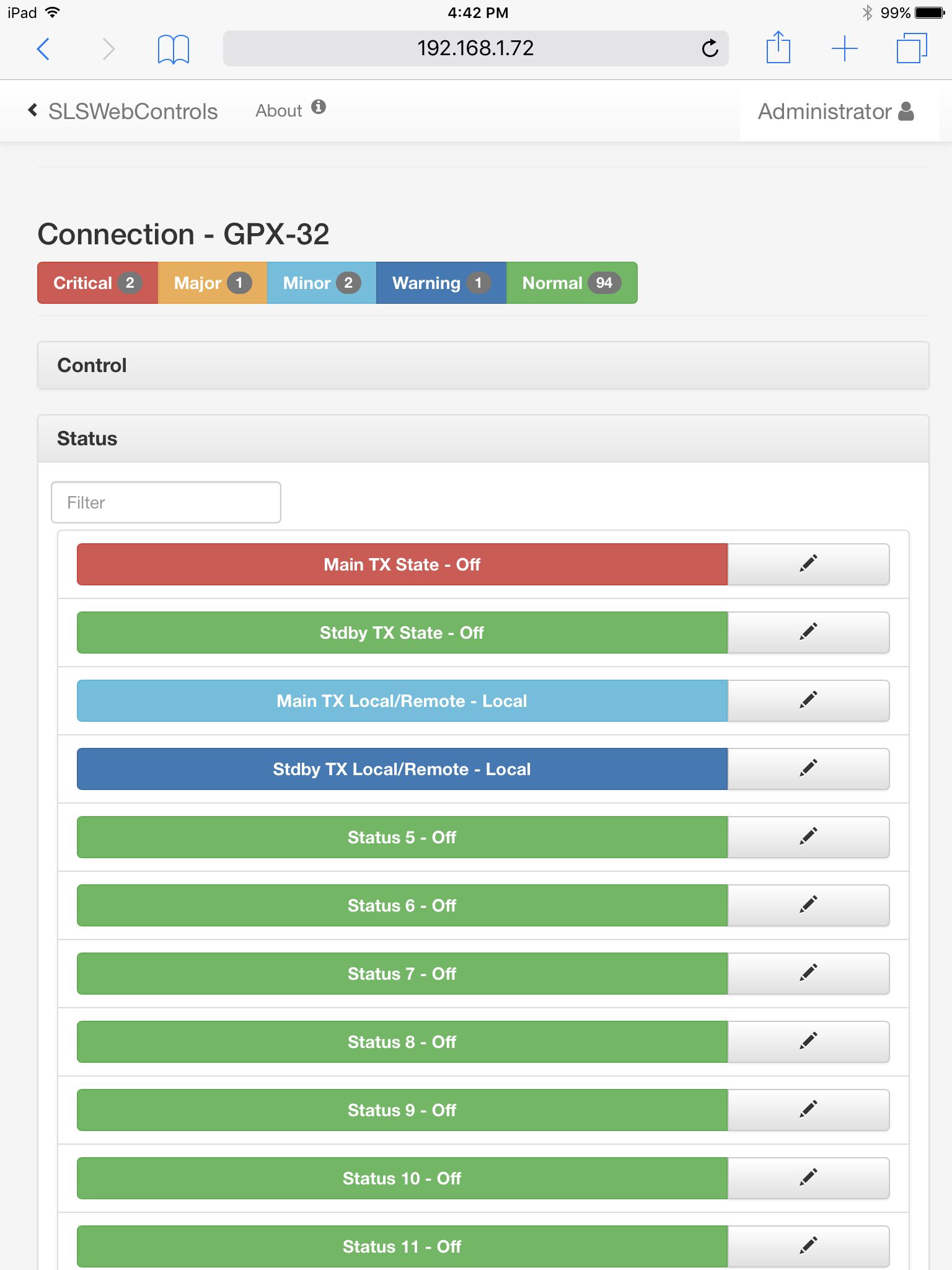Go back via SLSWebControls link
952x1270 pixels.
tap(123, 112)
